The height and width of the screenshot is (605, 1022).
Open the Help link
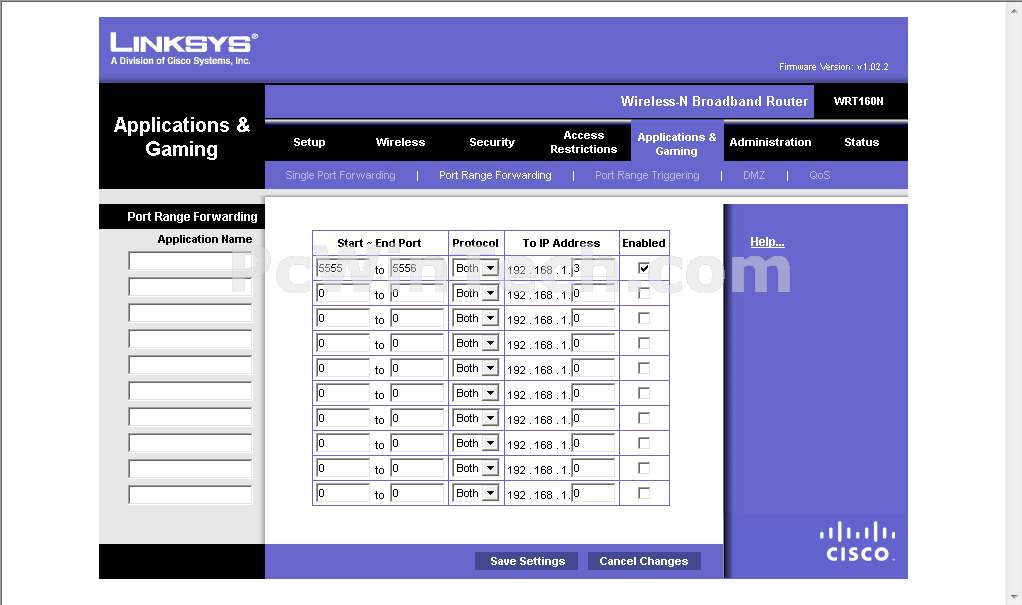767,242
